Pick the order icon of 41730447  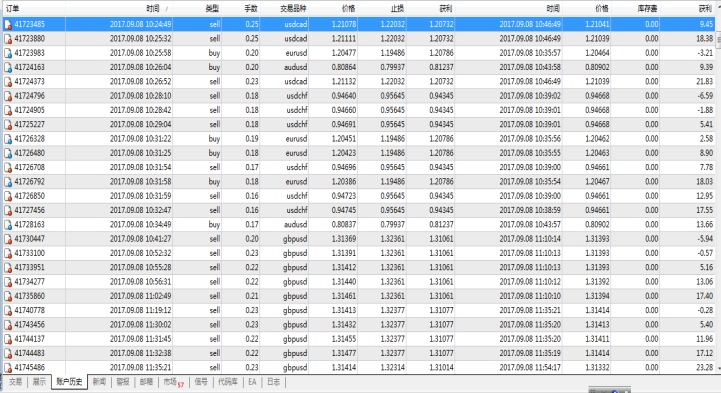[8, 239]
